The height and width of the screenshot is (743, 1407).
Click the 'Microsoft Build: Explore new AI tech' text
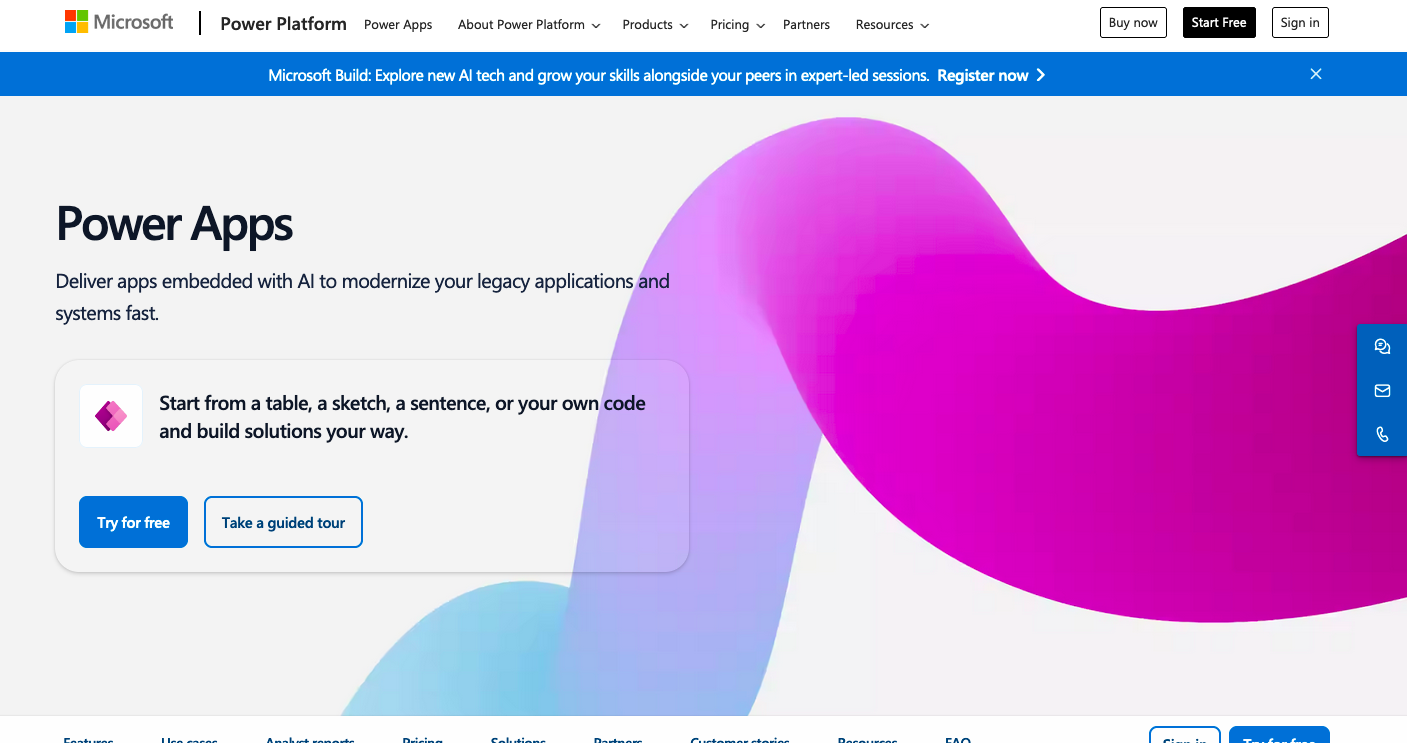pyautogui.click(x=599, y=75)
